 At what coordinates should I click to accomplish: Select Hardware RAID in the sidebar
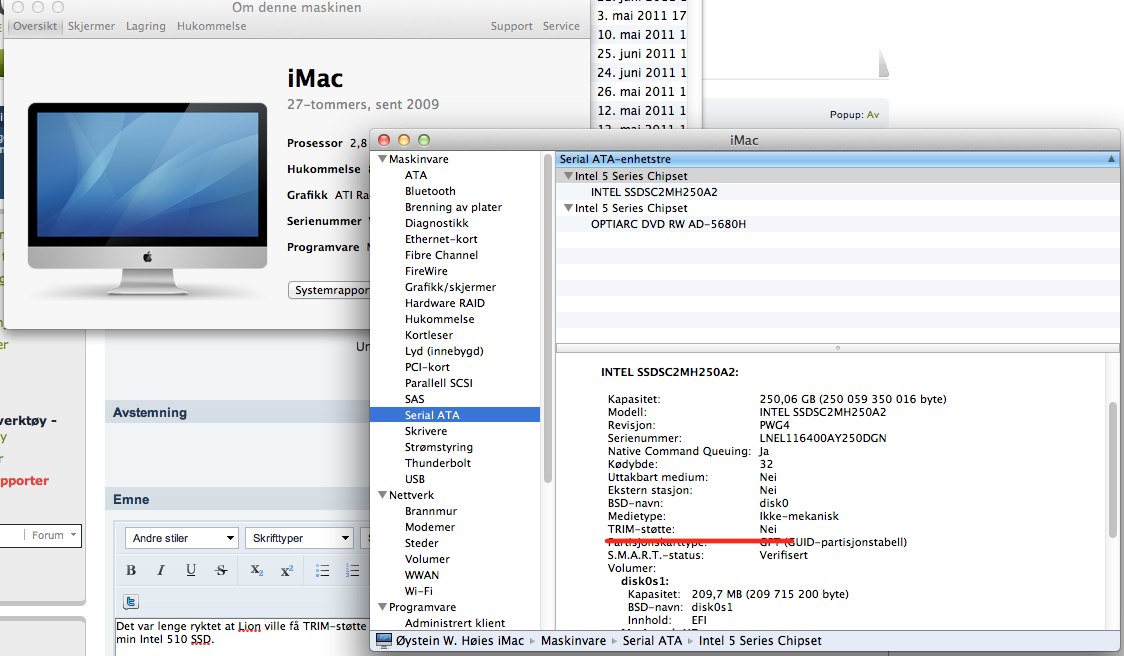pos(444,303)
